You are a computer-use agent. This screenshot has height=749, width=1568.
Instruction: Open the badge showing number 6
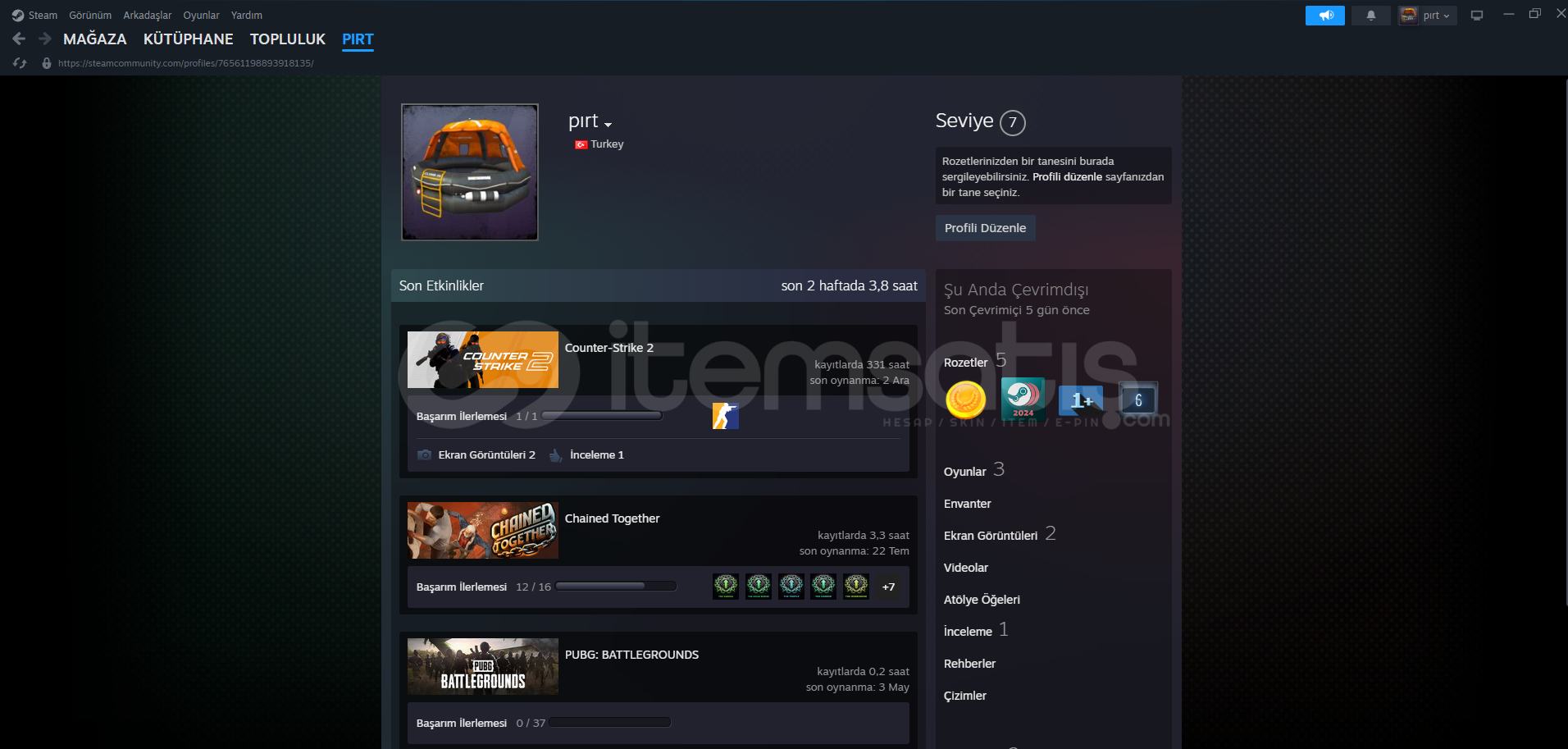1138,400
